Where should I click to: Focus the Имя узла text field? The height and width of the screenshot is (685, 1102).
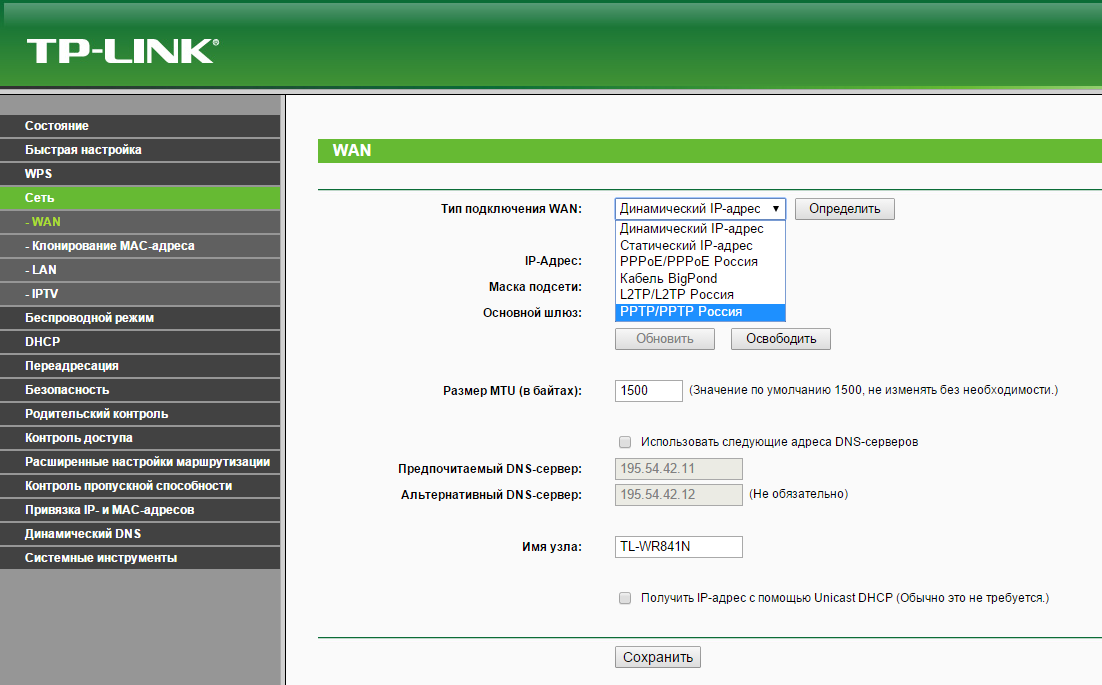(678, 546)
